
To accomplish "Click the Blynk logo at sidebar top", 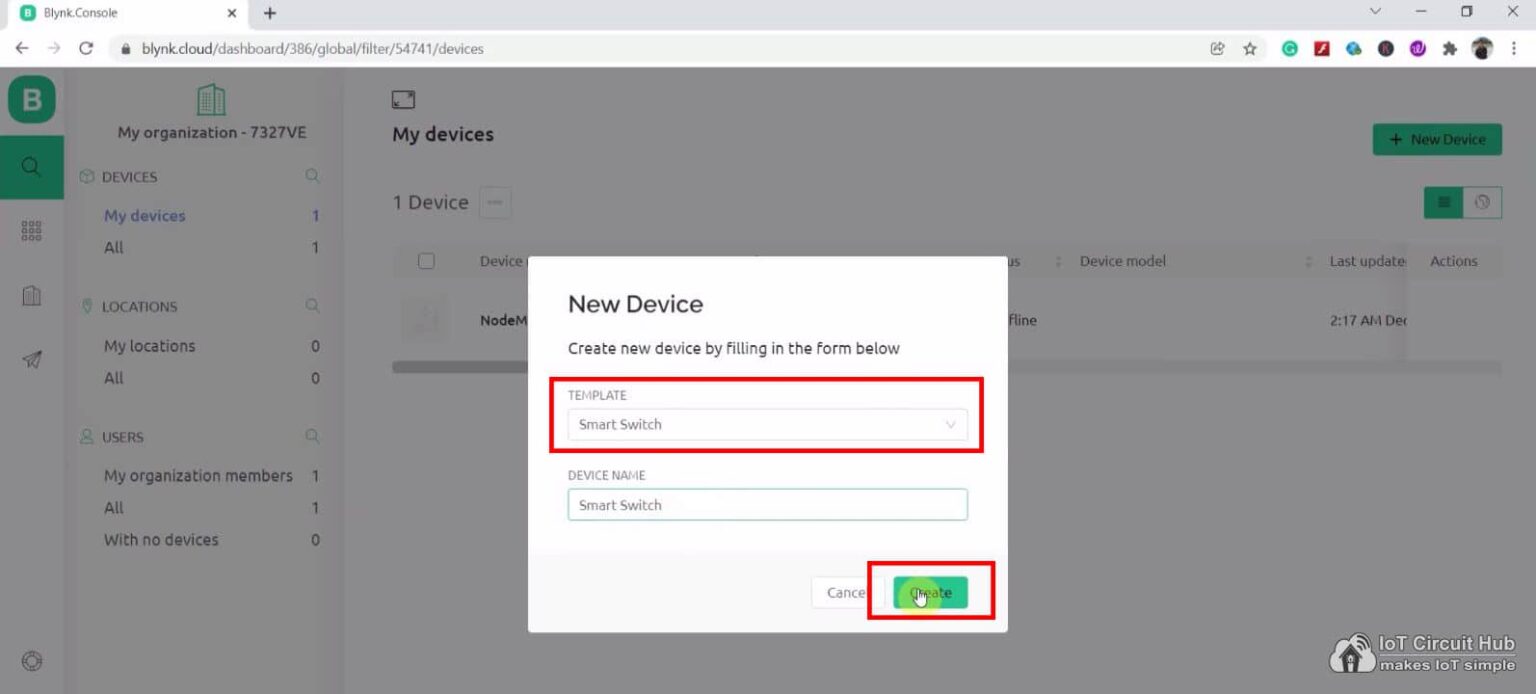I will 31,99.
